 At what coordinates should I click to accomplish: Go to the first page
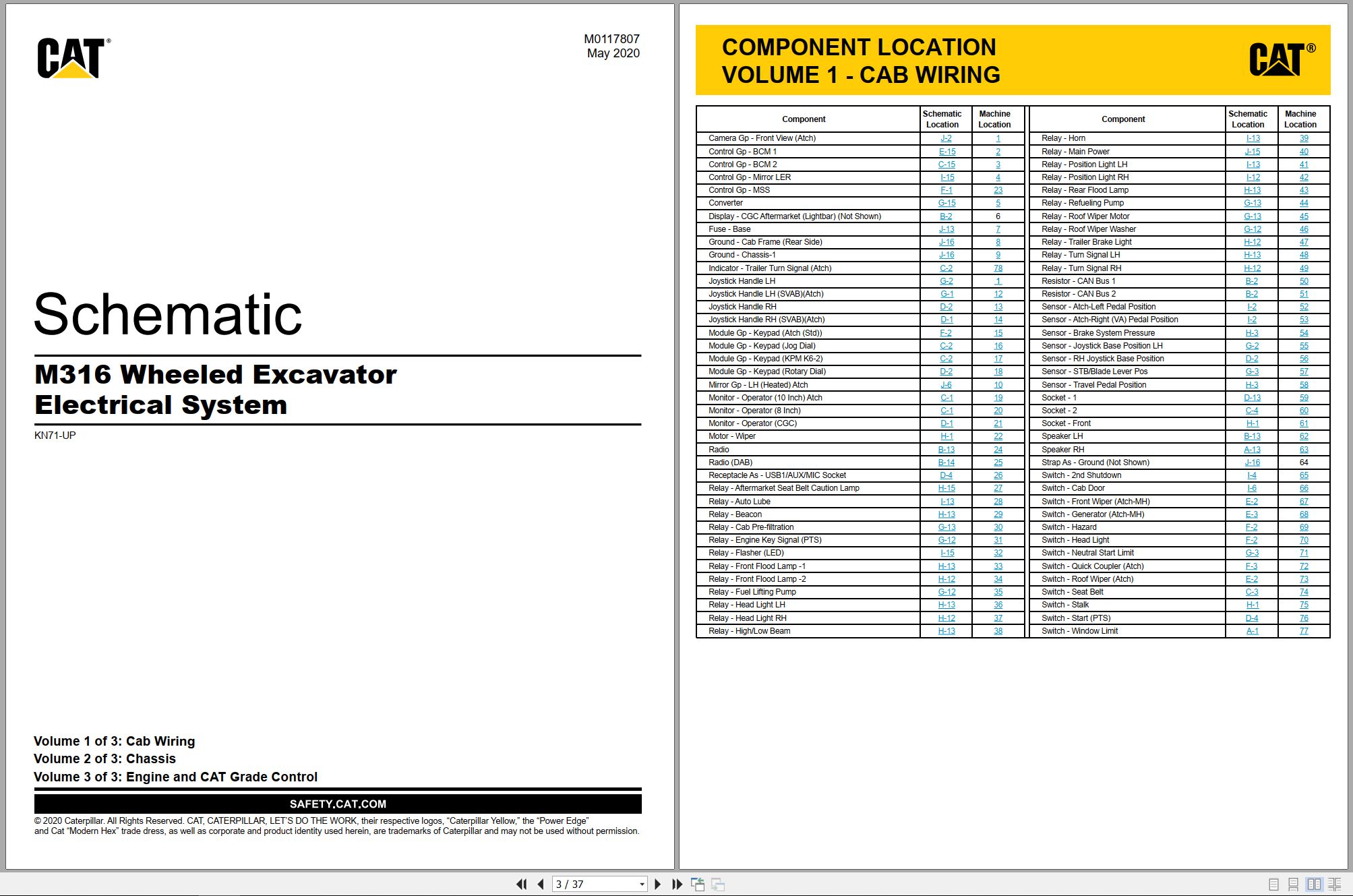[x=521, y=884]
